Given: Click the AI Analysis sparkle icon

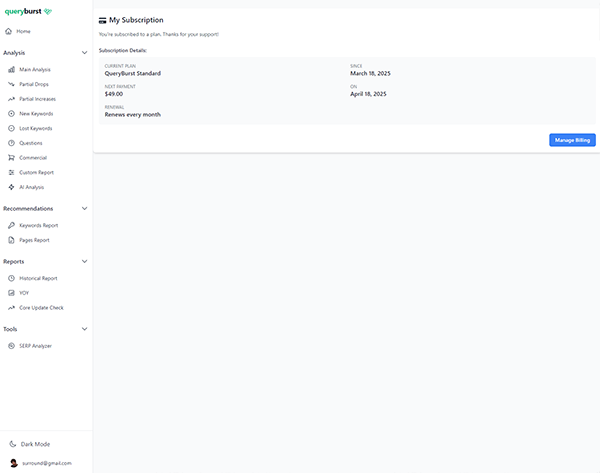Looking at the screenshot, I should click(x=11, y=187).
